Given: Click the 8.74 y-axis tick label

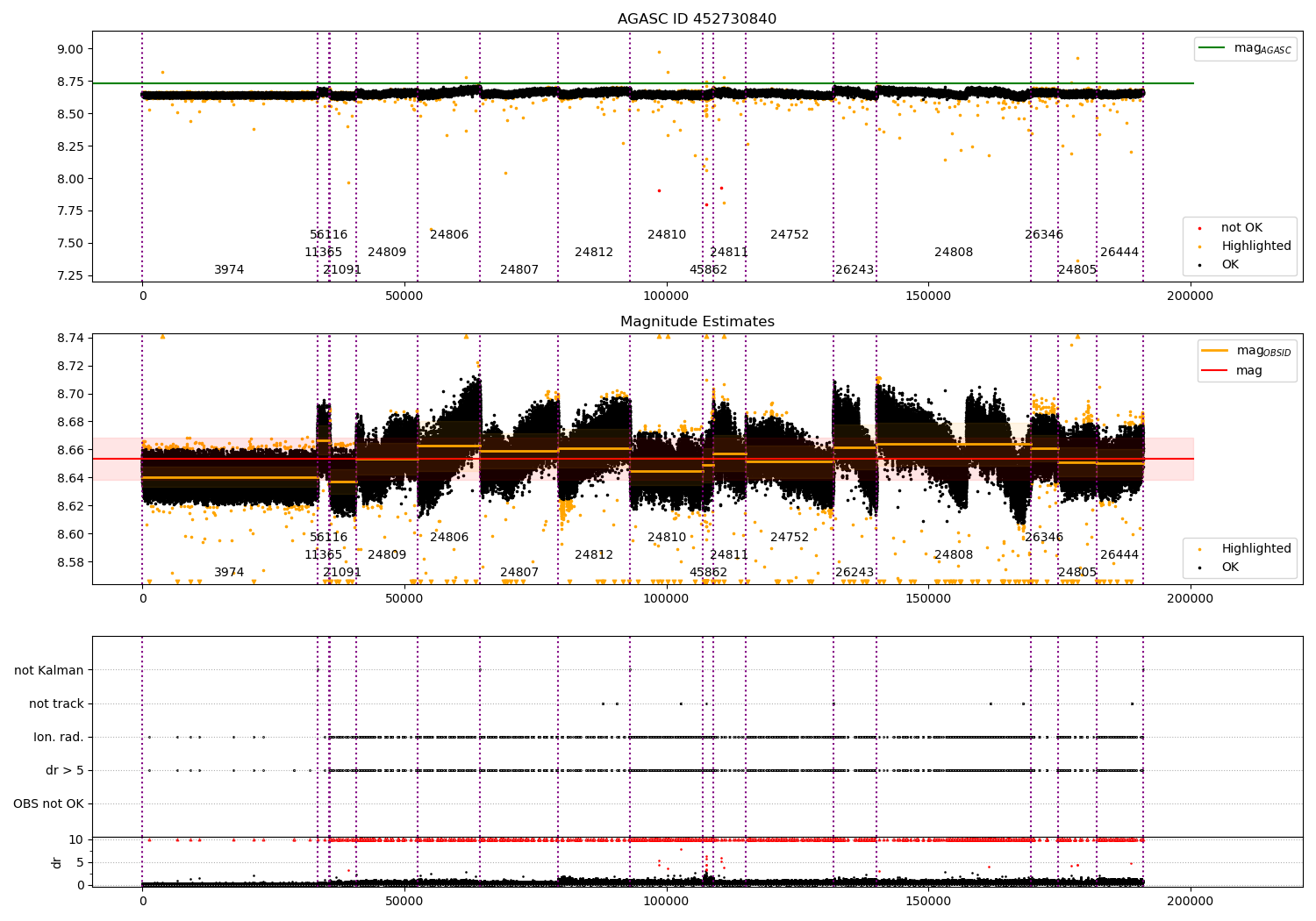Looking at the screenshot, I should tap(70, 339).
